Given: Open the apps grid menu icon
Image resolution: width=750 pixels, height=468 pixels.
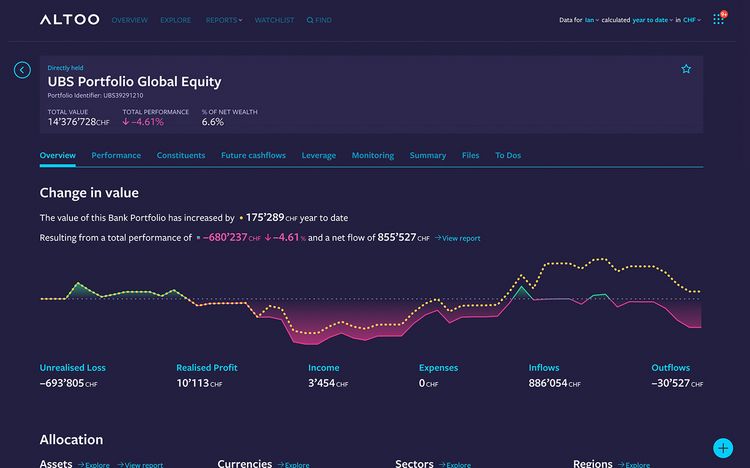Looking at the screenshot, I should tap(718, 19).
